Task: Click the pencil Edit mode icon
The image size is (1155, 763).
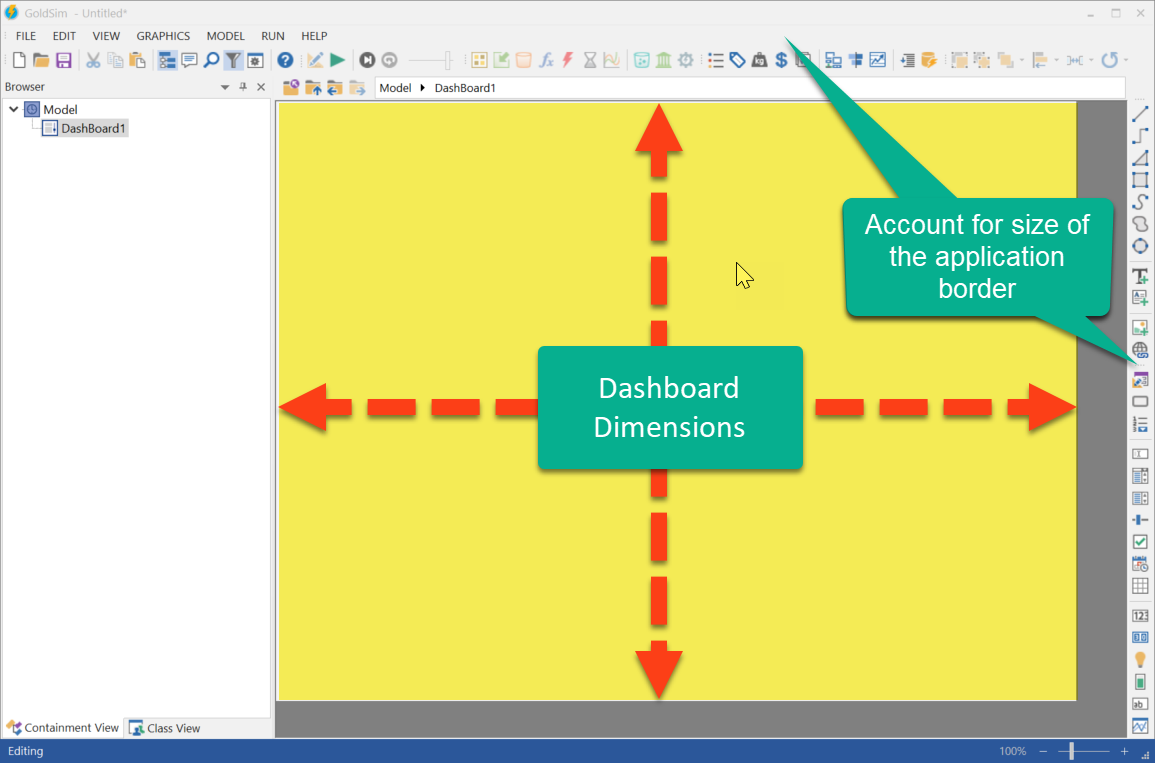Action: [x=315, y=60]
